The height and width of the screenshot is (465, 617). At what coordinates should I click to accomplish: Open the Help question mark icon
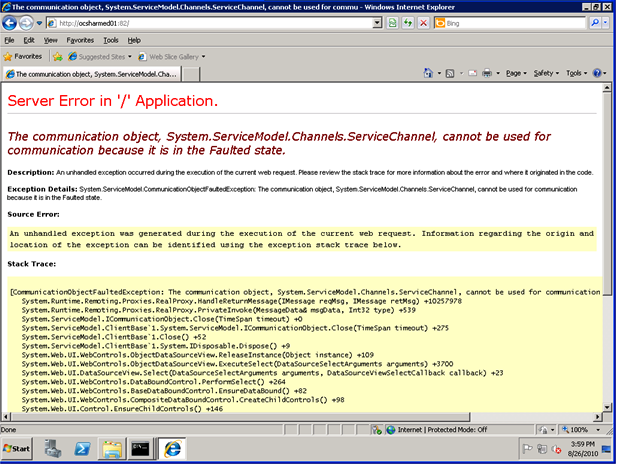click(597, 74)
